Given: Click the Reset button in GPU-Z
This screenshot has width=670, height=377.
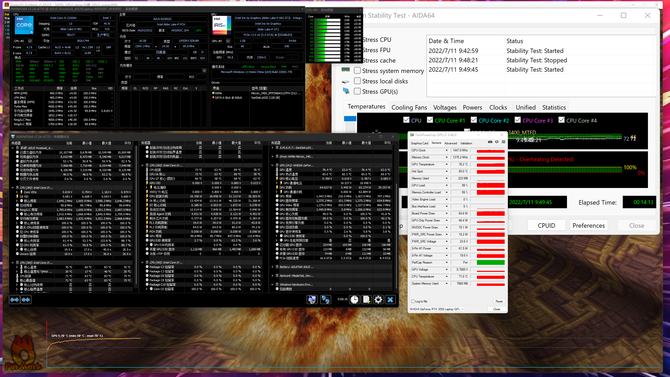Looking at the screenshot, I should (x=499, y=301).
